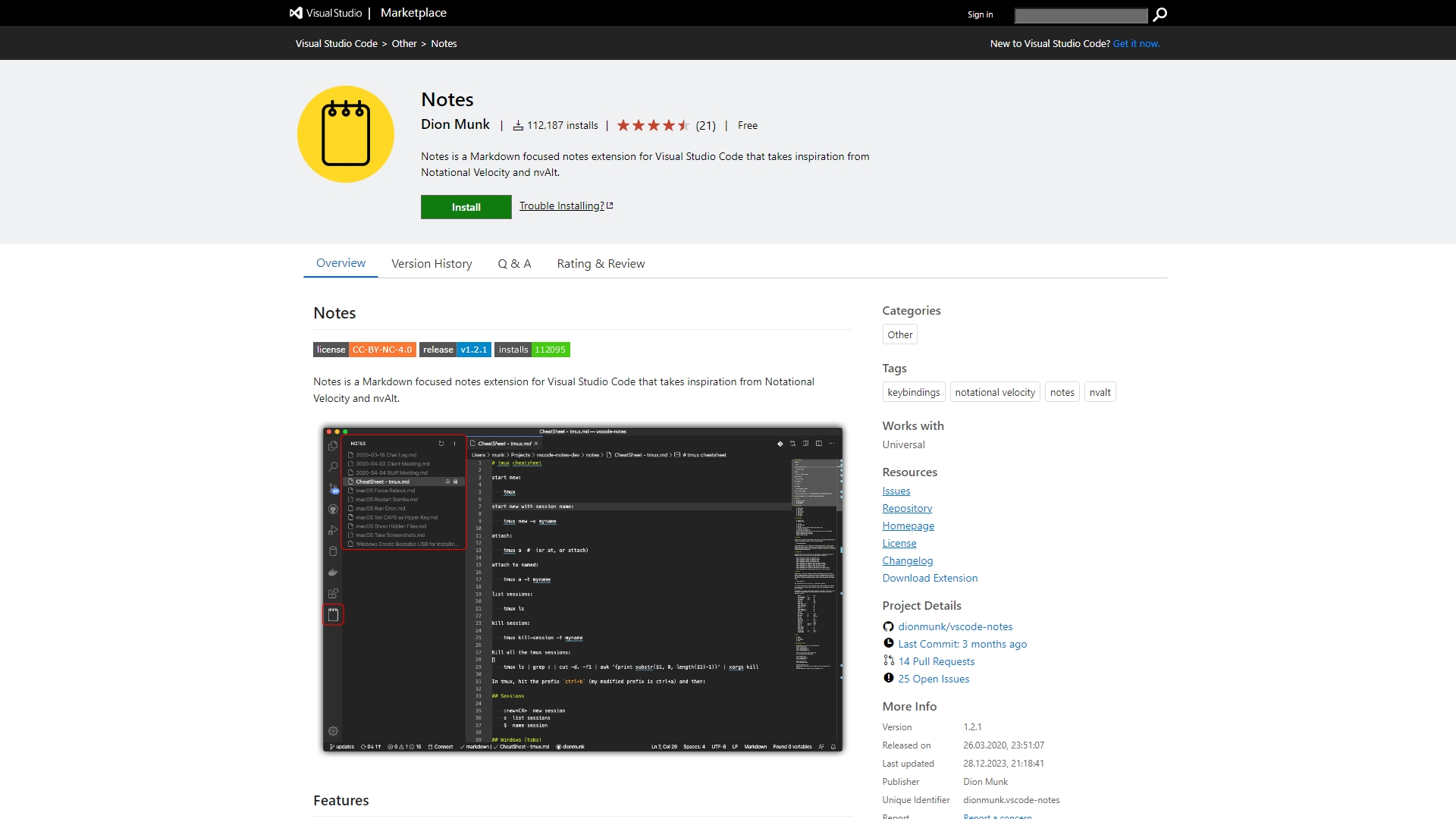
Task: Focus the Marketplace search box
Action: (1081, 15)
